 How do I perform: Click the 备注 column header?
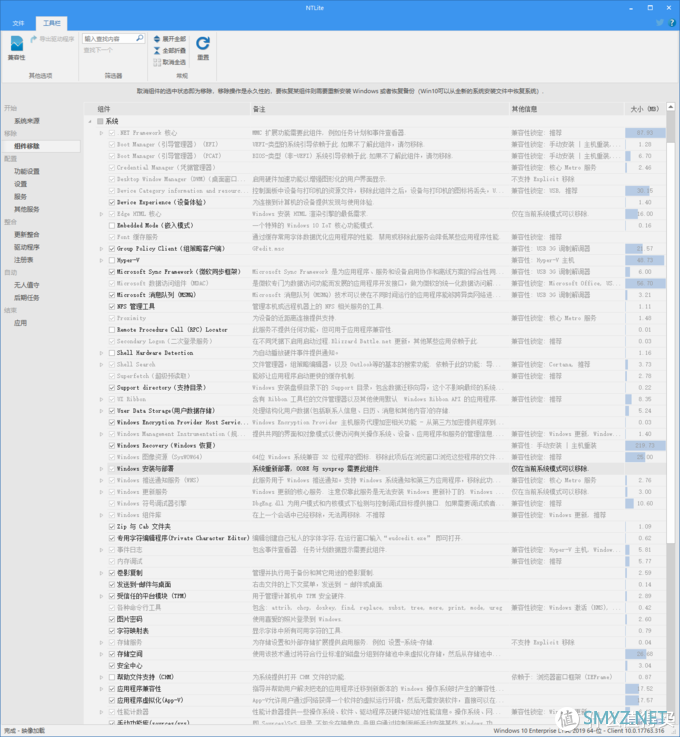(379, 109)
